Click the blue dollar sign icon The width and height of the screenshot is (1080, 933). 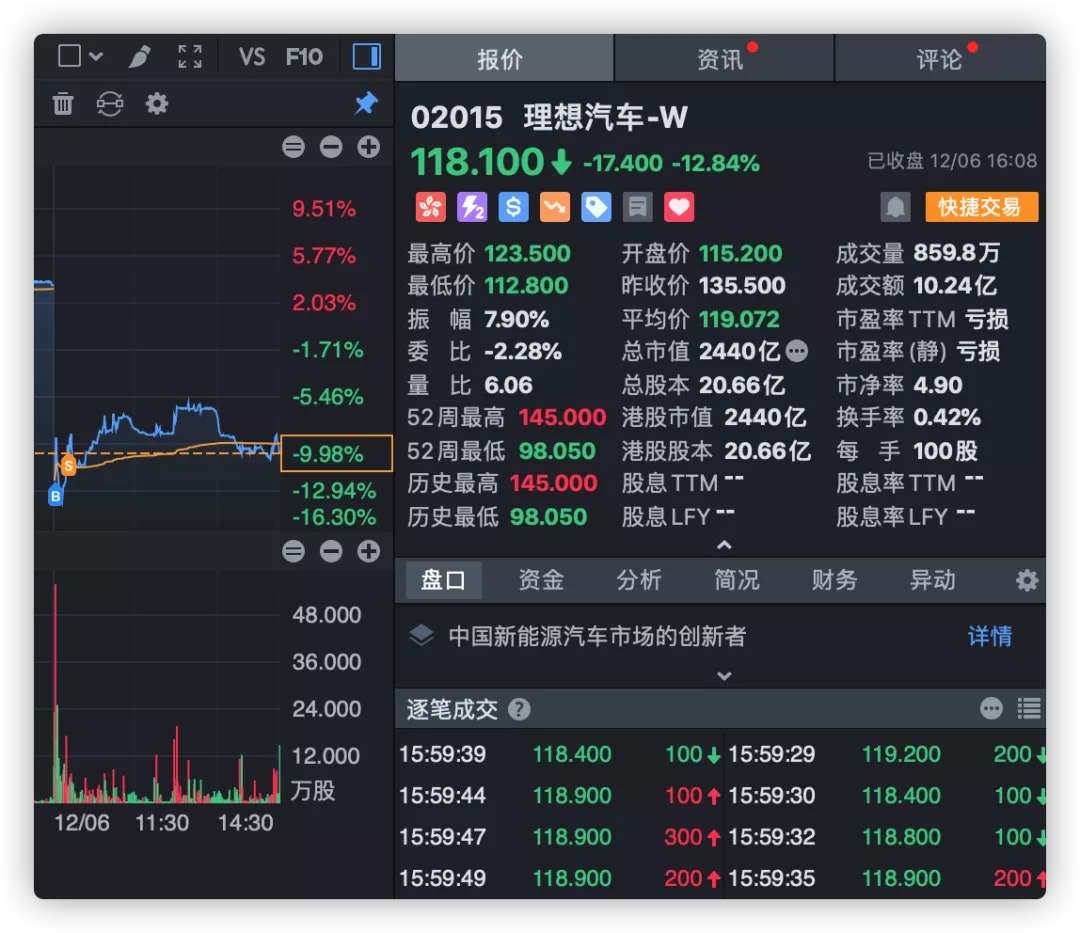click(x=513, y=207)
